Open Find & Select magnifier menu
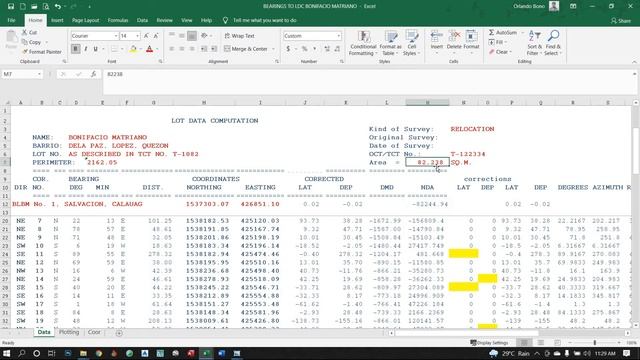Screen dimensions: 640x360 [x=553, y=43]
